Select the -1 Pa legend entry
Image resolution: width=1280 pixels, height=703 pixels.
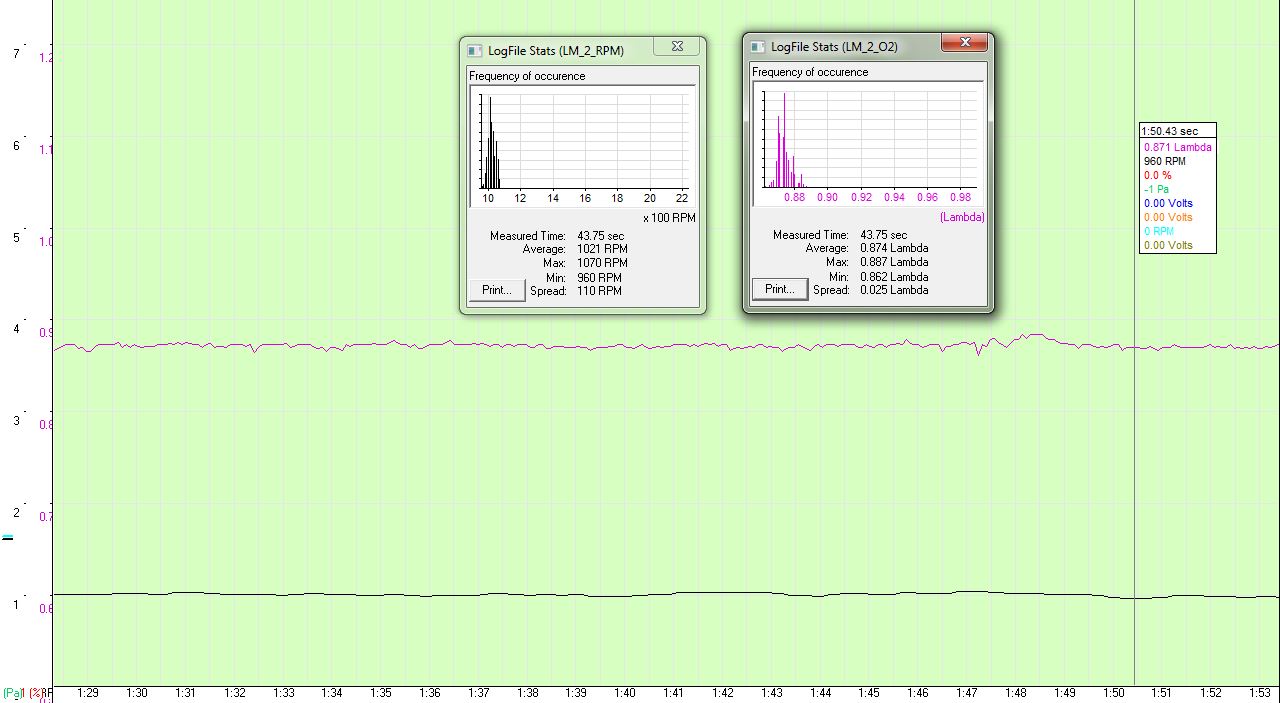point(1156,189)
